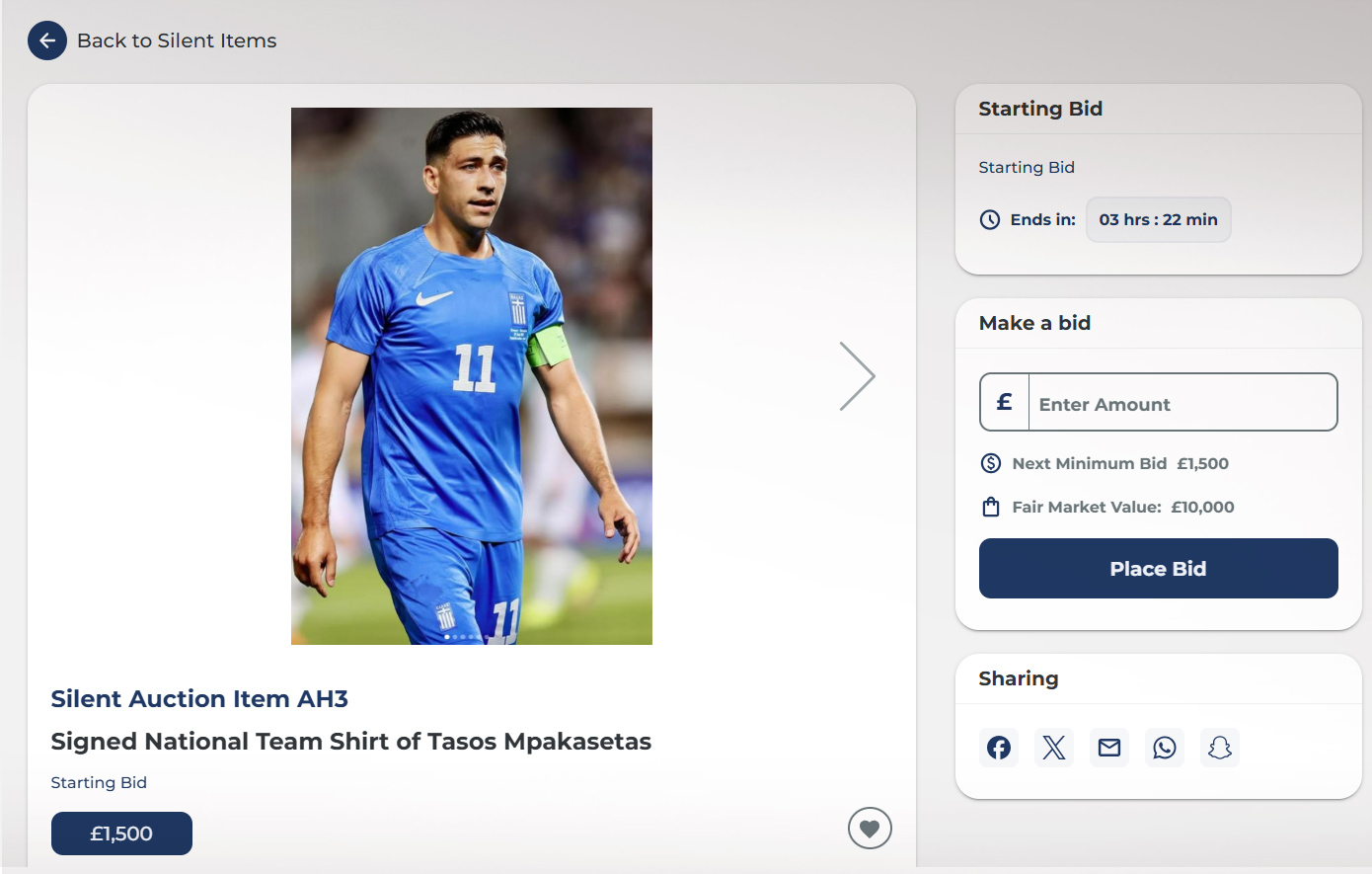Viewport: 1372px width, 874px height.
Task: Click the Signed National Team Shirt title
Action: tap(350, 742)
